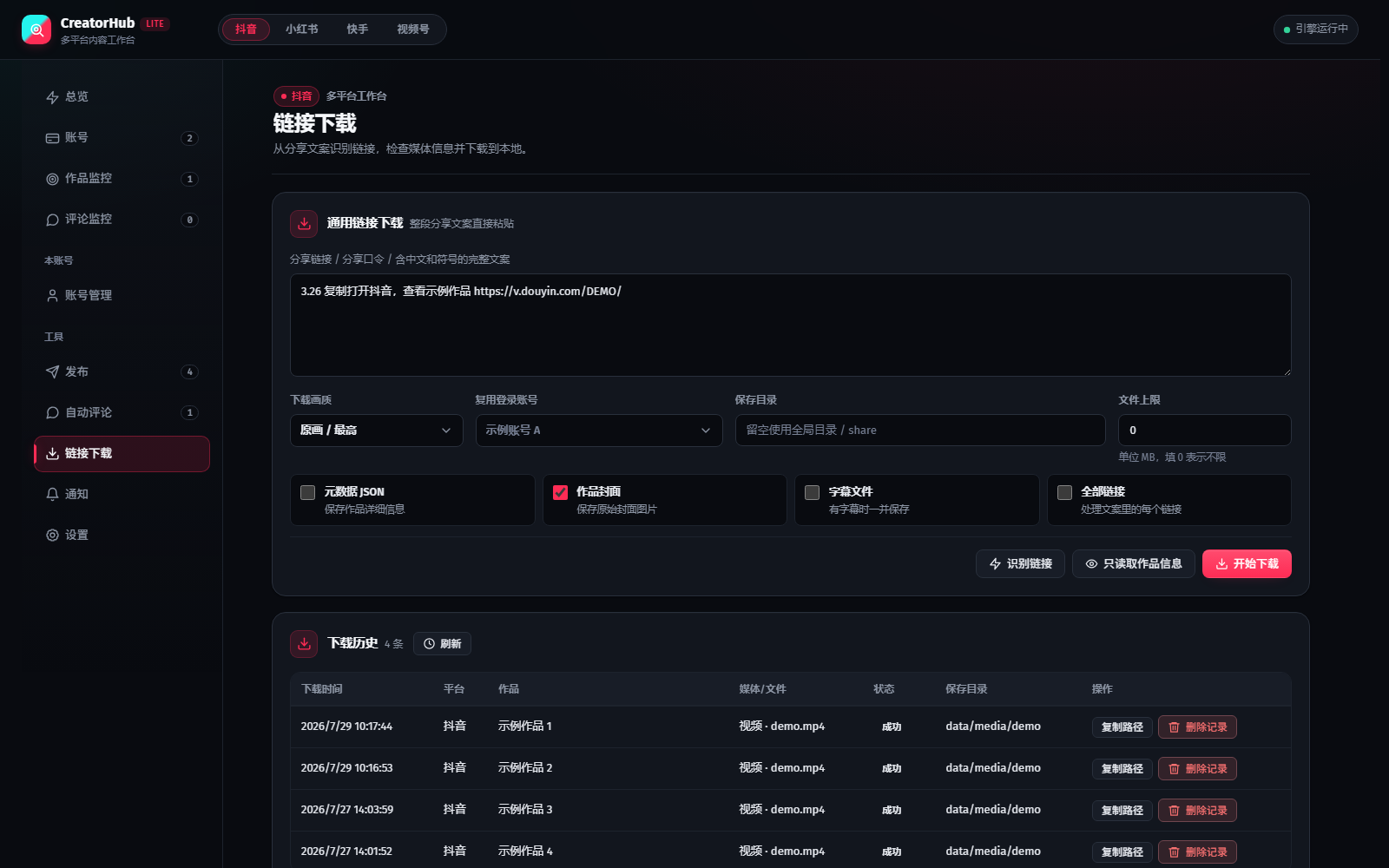Open 评论监控 in the sidebar
1389x868 pixels.
pos(122,220)
